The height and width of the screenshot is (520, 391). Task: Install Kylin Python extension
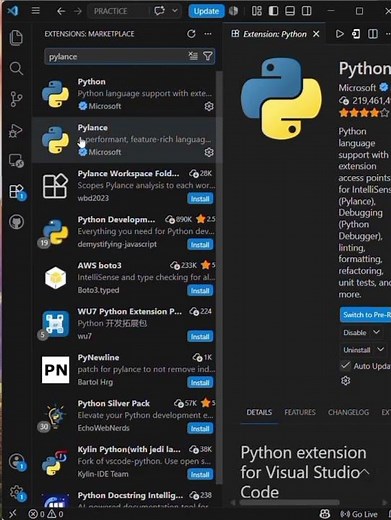(200, 475)
